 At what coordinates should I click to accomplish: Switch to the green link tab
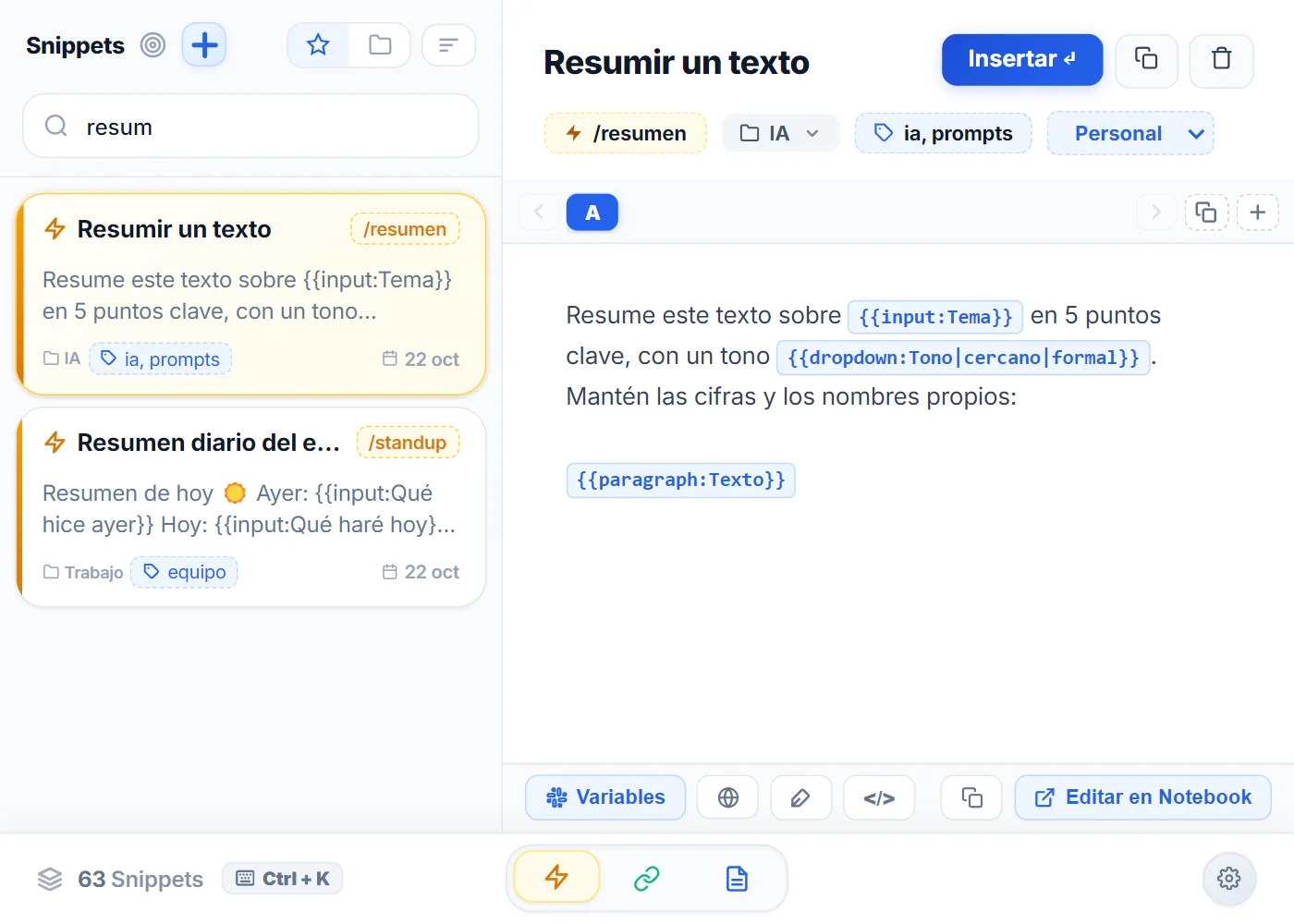[x=647, y=878]
